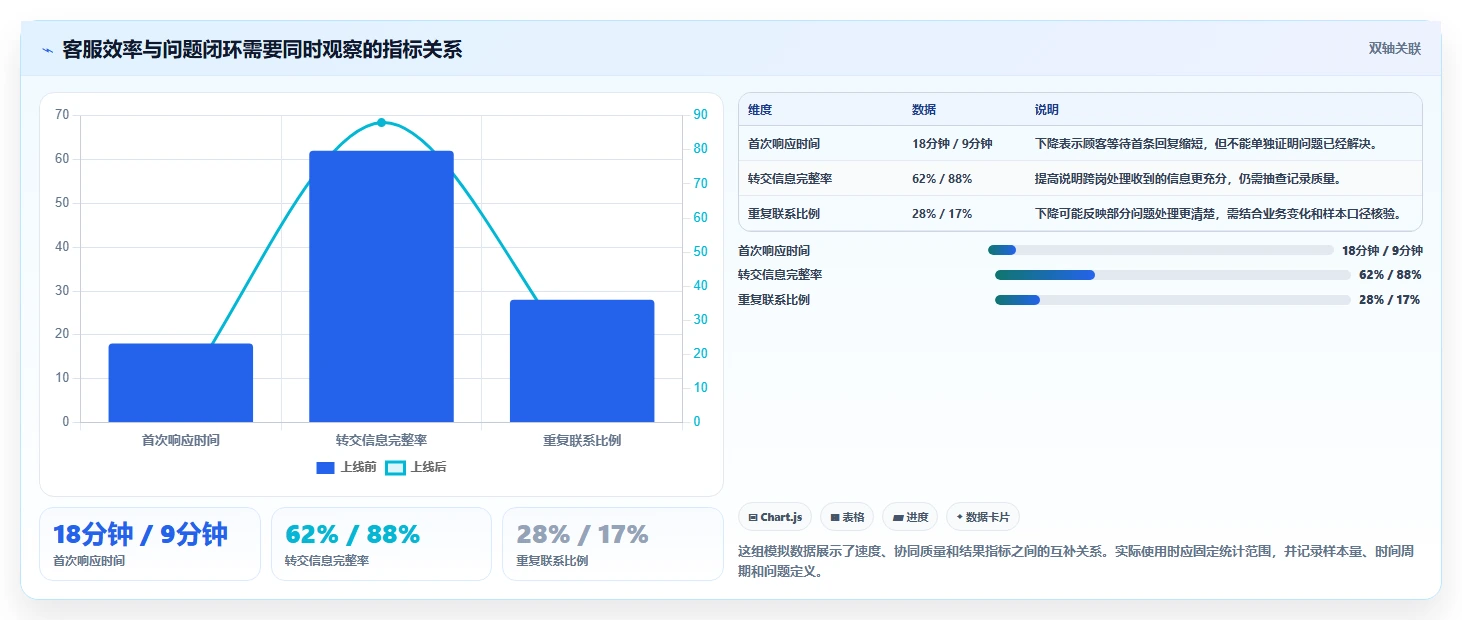This screenshot has height=620, width=1462.
Task: Click the 62% / 88% table cell
Action: pos(942,179)
